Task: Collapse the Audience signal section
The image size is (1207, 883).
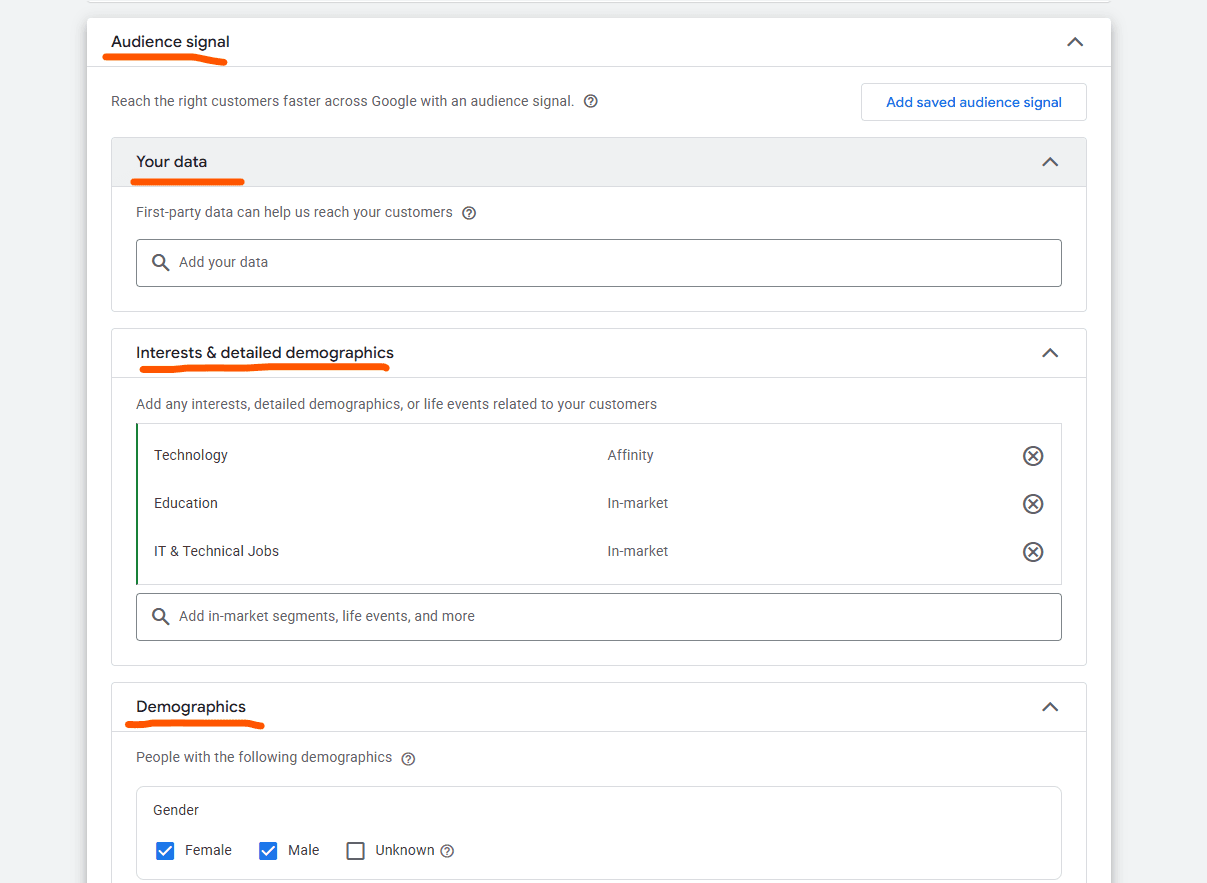Action: point(1075,42)
